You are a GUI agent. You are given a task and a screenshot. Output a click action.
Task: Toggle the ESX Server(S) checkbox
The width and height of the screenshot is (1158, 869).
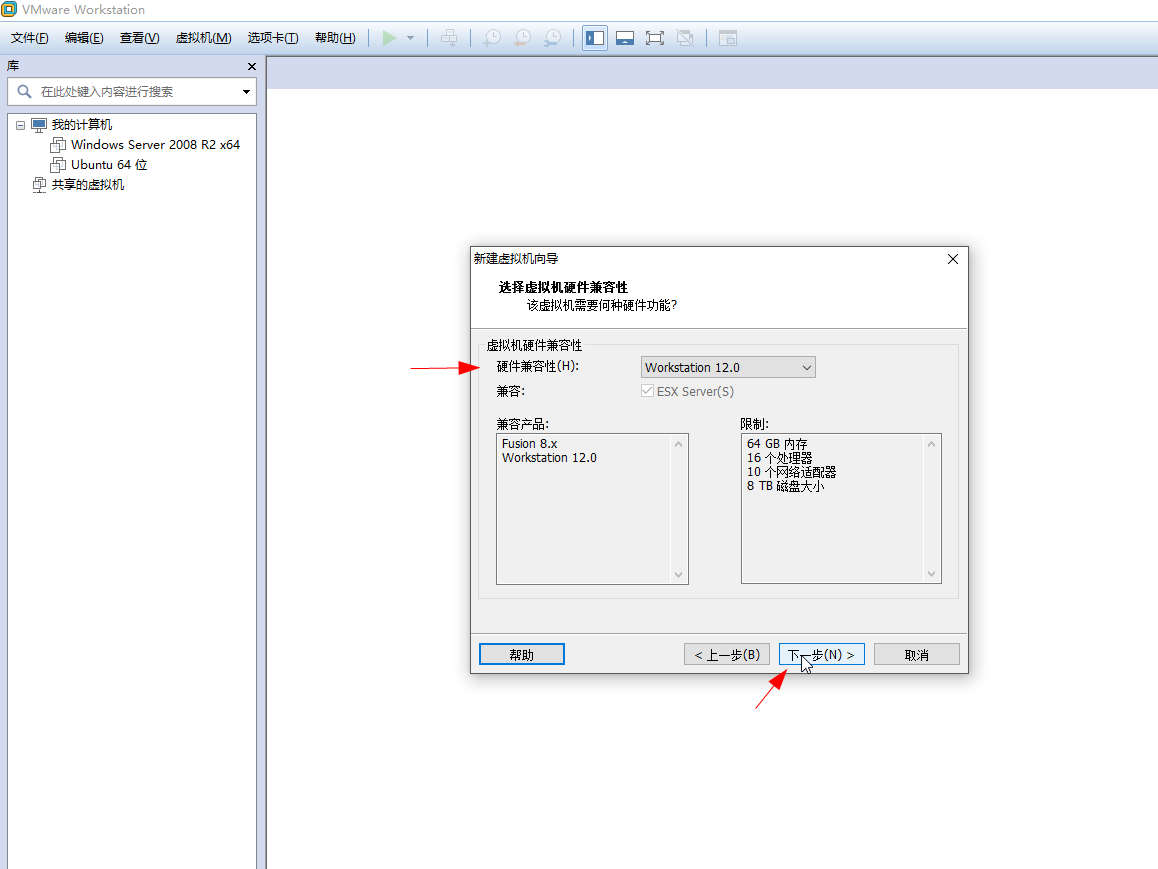click(648, 391)
